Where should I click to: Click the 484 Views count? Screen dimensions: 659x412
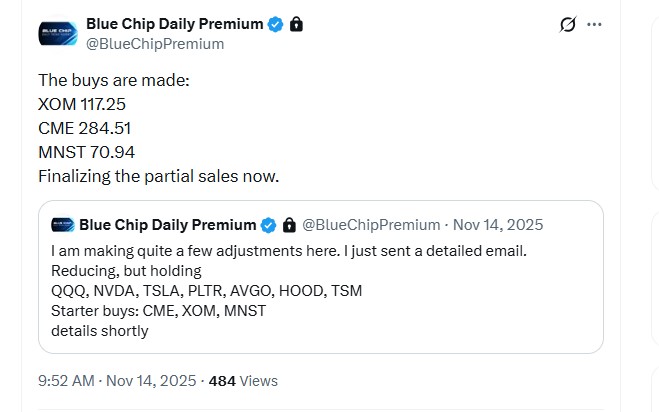243,381
